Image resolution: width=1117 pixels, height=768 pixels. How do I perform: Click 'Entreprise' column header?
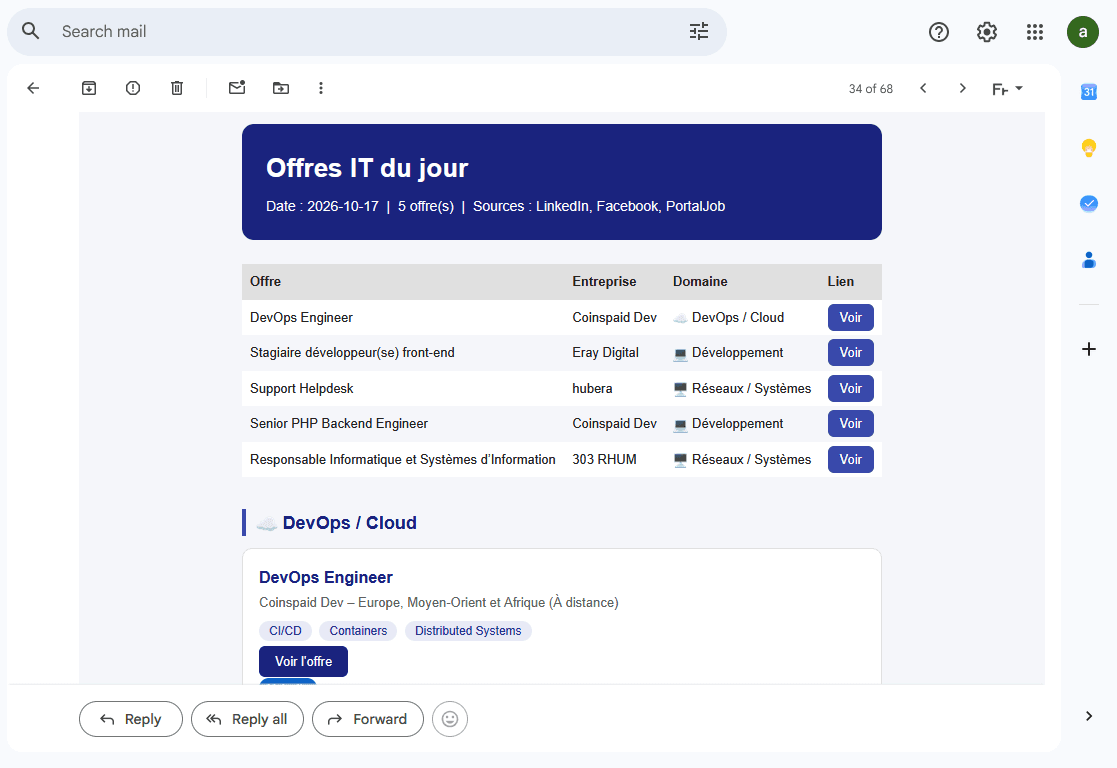click(x=604, y=281)
